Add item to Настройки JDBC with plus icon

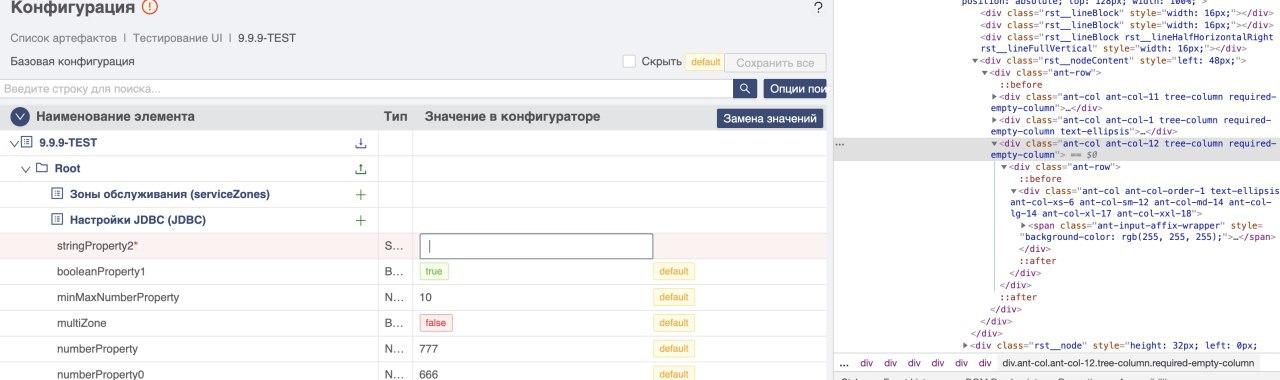pyautogui.click(x=361, y=220)
